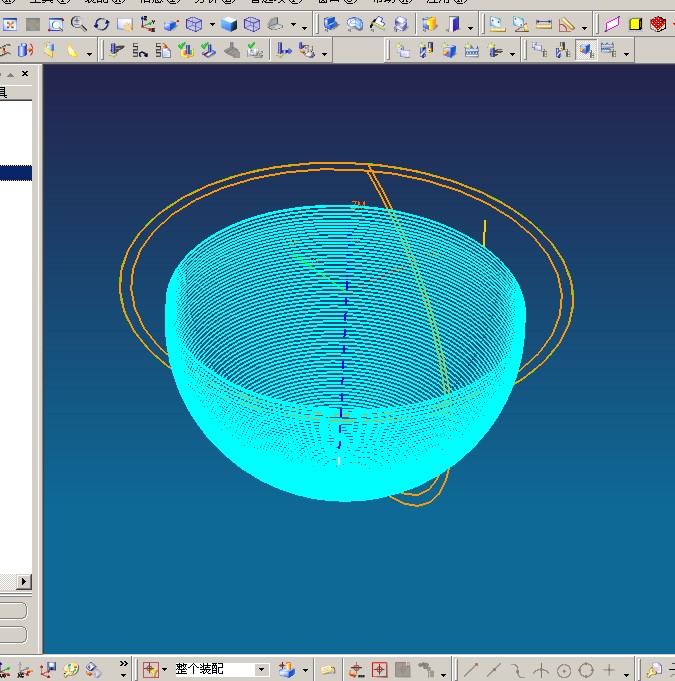Switch to static wireframe display

pyautogui.click(x=252, y=24)
